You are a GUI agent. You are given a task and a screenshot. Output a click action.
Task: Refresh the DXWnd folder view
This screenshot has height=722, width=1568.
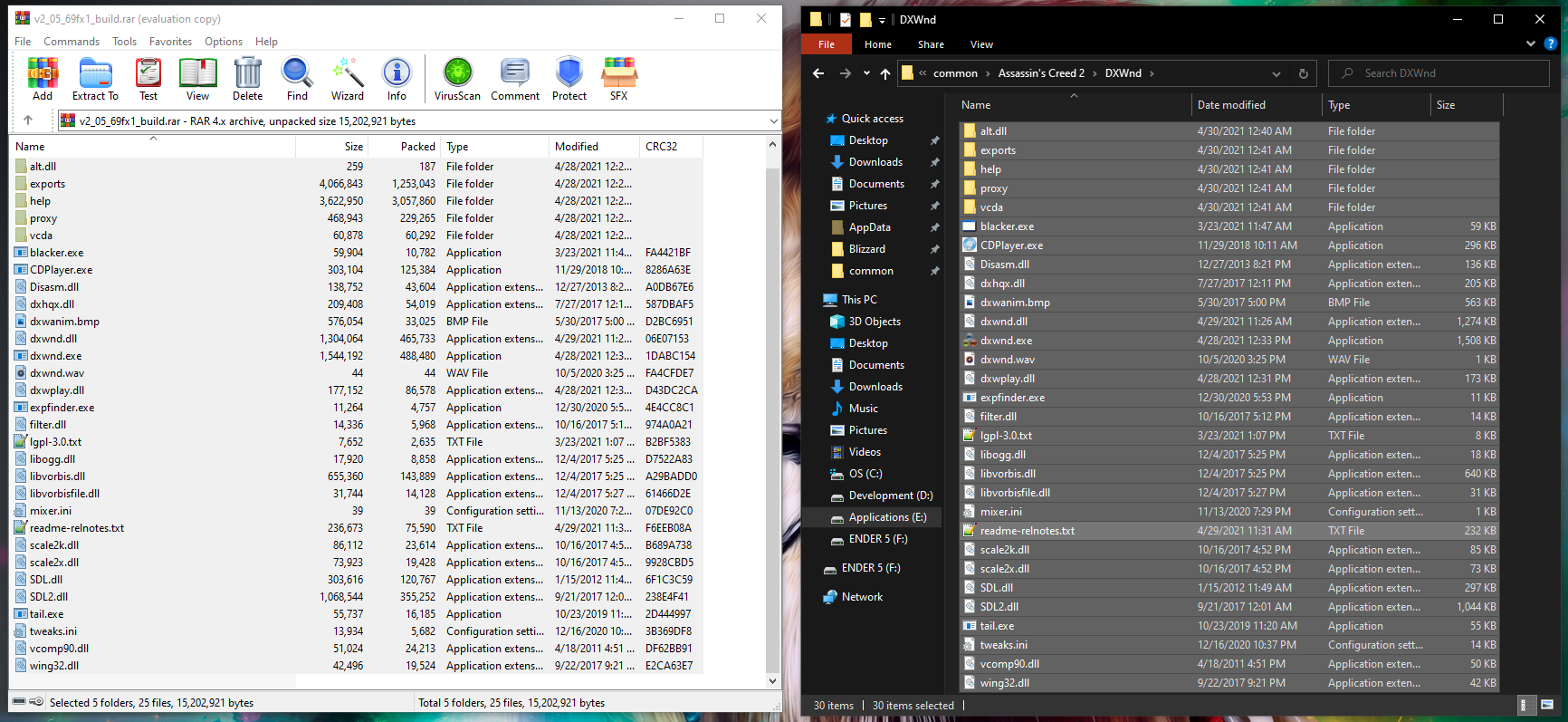(1304, 73)
